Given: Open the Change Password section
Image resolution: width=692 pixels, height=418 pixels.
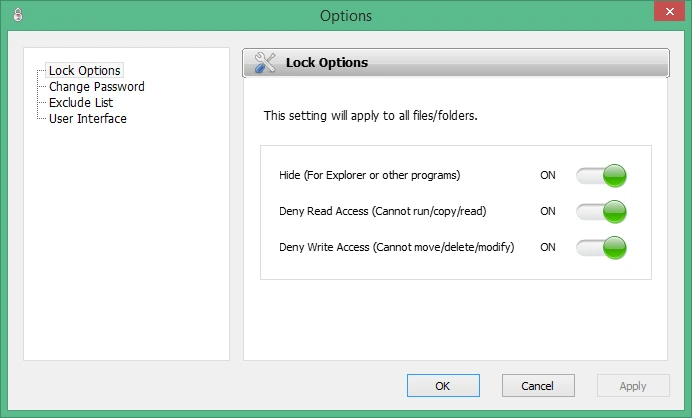Looking at the screenshot, I should coord(97,87).
